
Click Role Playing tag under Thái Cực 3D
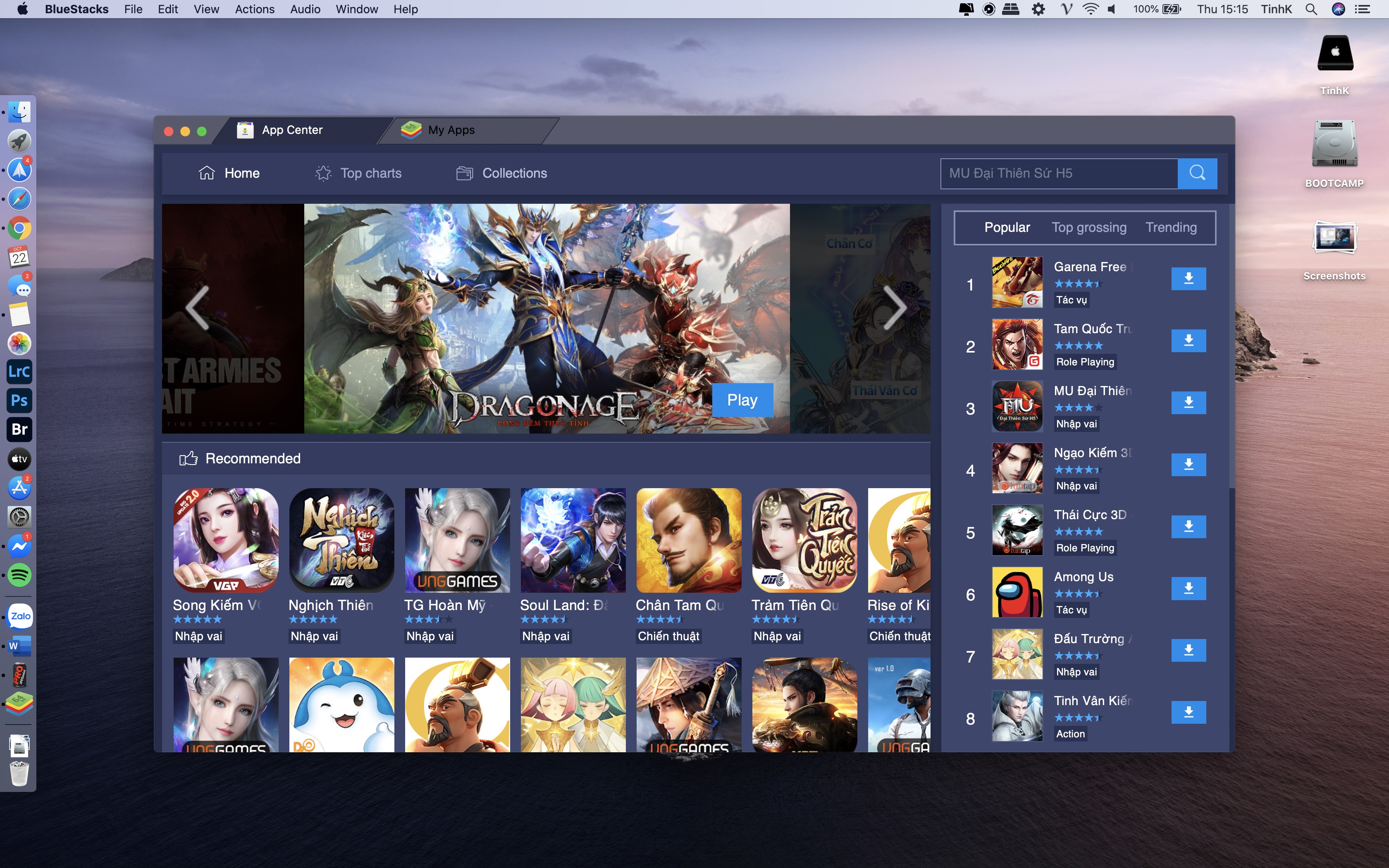point(1085,548)
